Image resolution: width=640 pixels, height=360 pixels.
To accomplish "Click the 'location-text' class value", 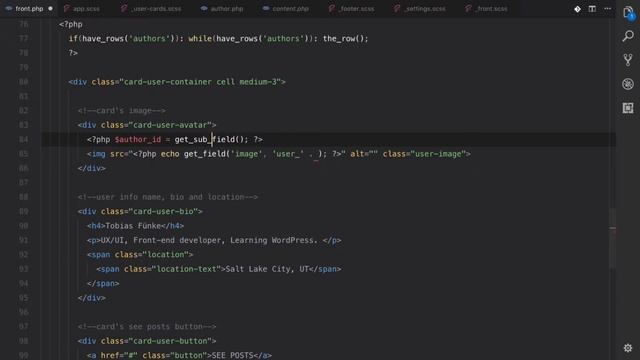I will 186,269.
